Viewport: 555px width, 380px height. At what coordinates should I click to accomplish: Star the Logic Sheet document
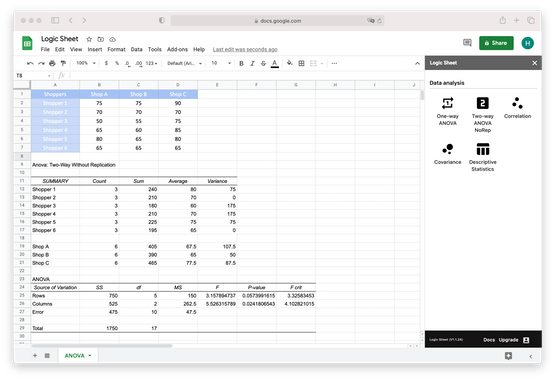click(x=89, y=39)
